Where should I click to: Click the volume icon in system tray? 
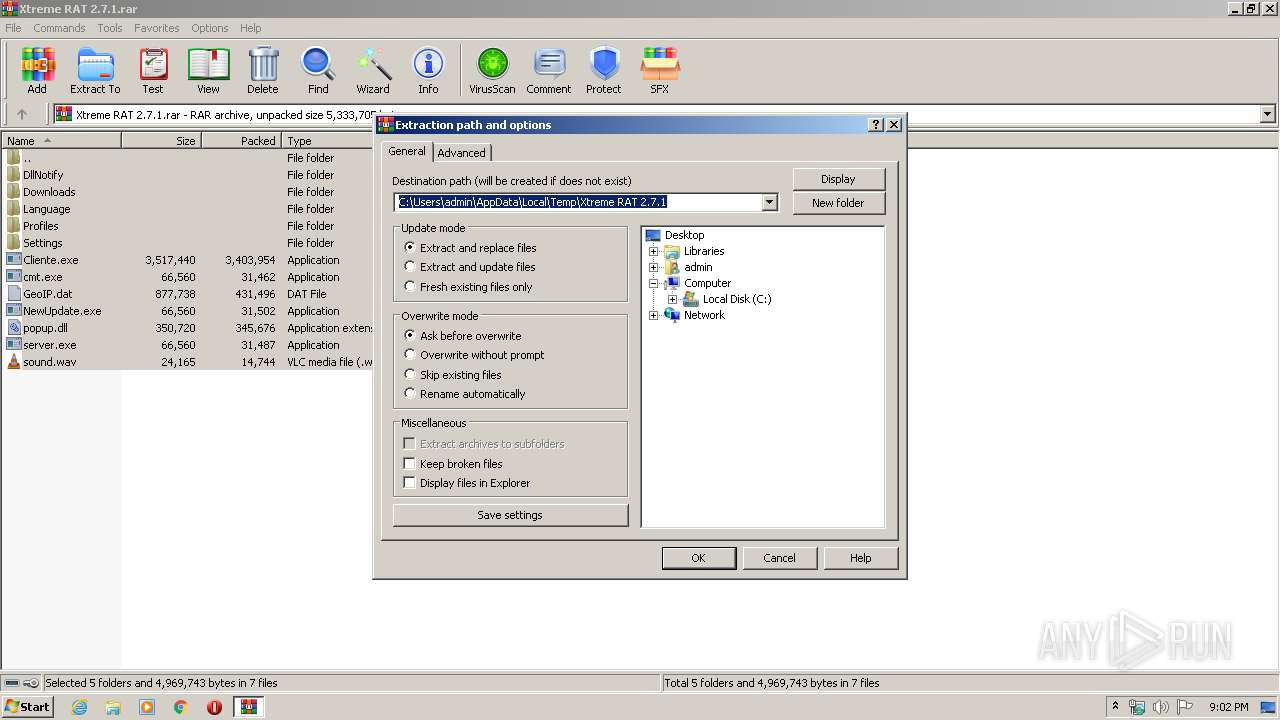click(x=1160, y=707)
